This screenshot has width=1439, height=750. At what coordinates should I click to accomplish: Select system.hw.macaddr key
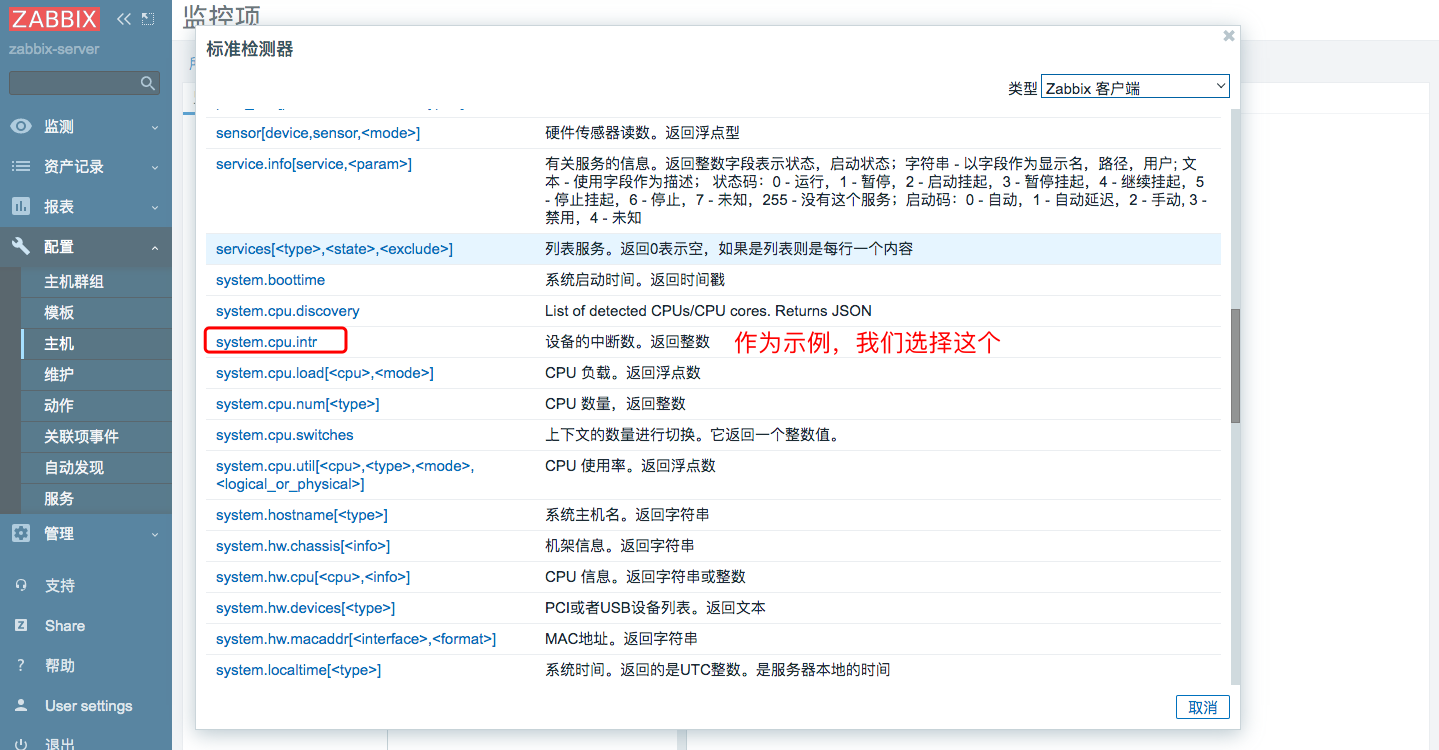pyautogui.click(x=356, y=639)
